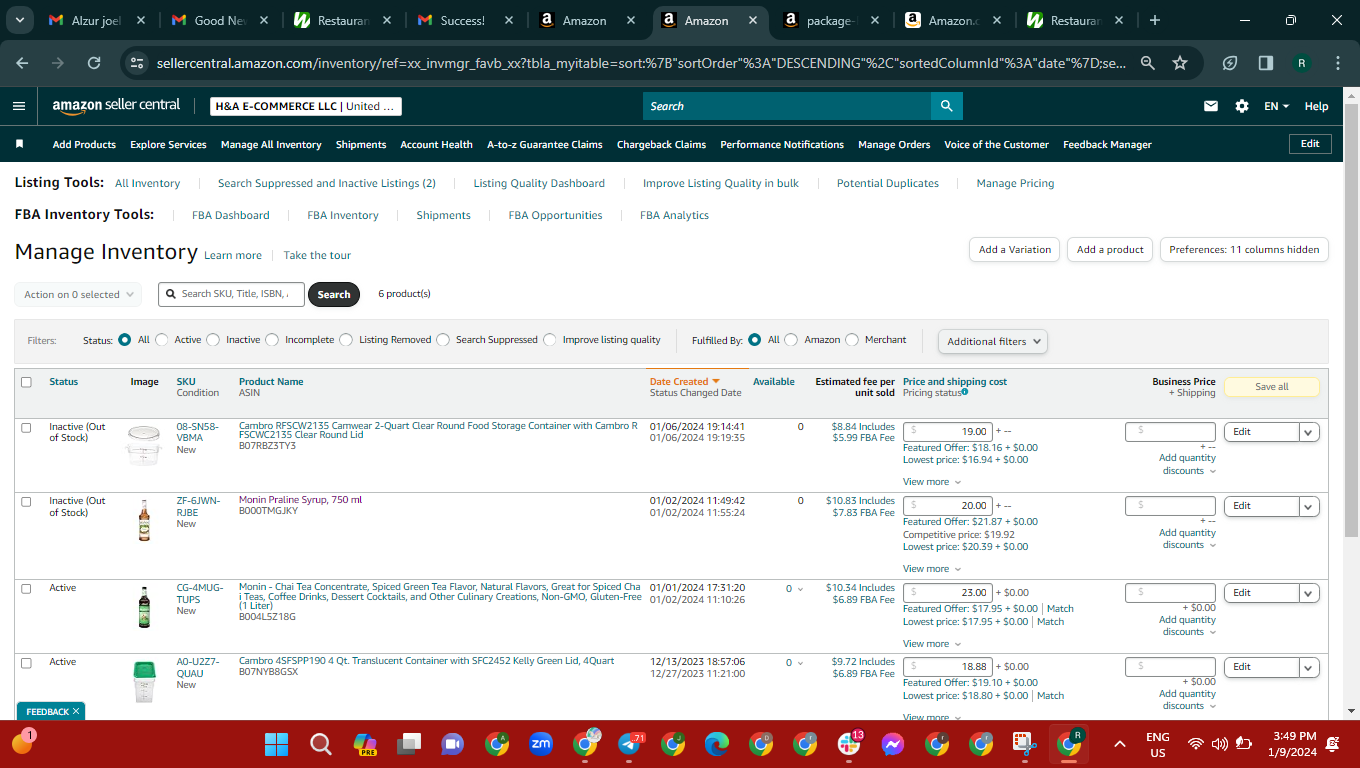Image resolution: width=1360 pixels, height=768 pixels.
Task: Select the Active status radio filter
Action: pyautogui.click(x=162, y=340)
